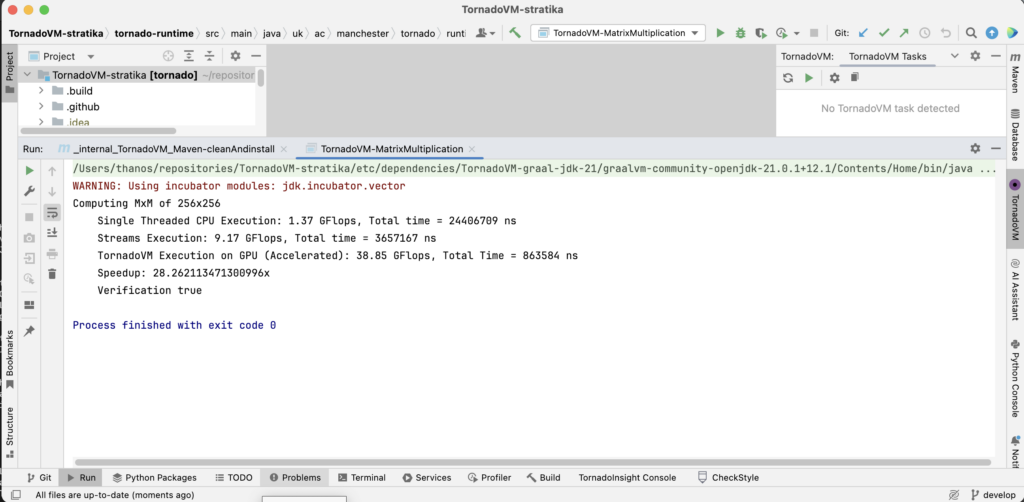
Task: Click the blue IDE update icon
Action: point(991,33)
